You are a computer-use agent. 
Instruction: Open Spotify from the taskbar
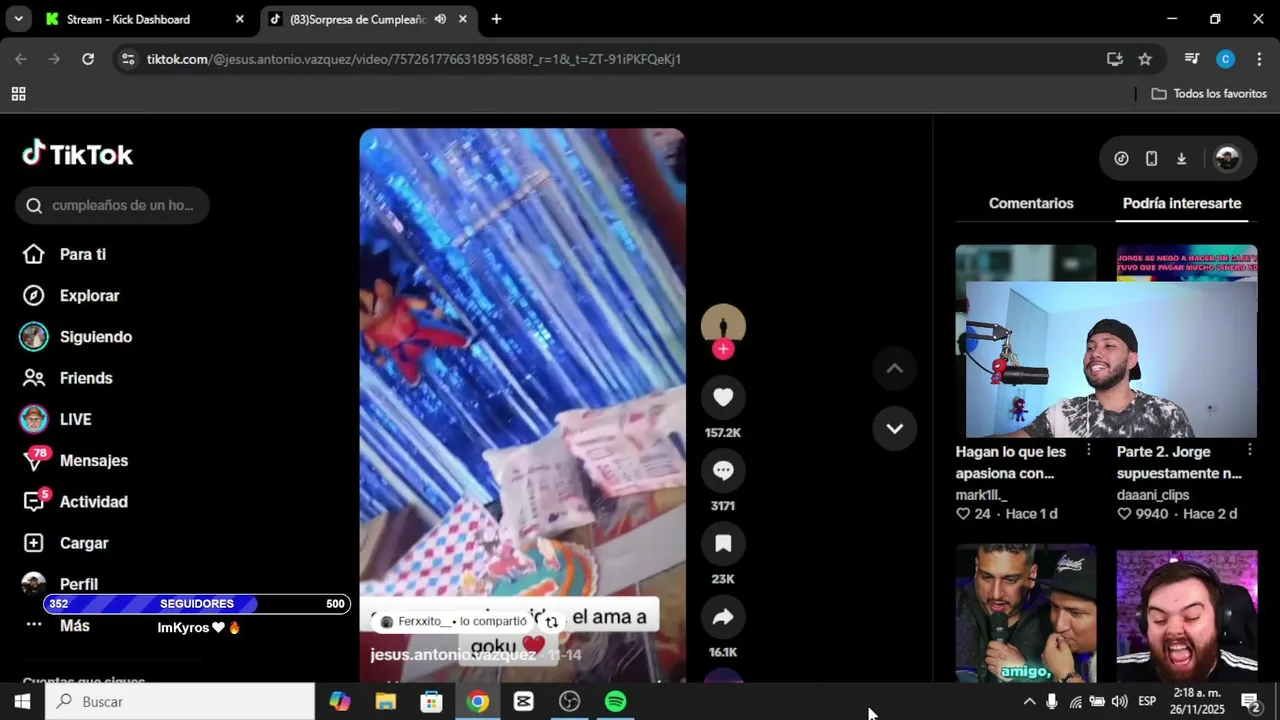click(x=616, y=701)
